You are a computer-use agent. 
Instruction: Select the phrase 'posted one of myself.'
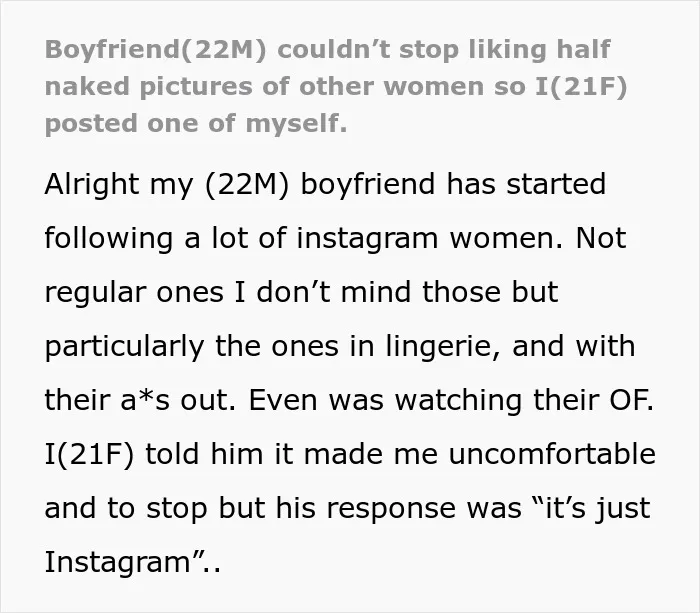coord(196,124)
